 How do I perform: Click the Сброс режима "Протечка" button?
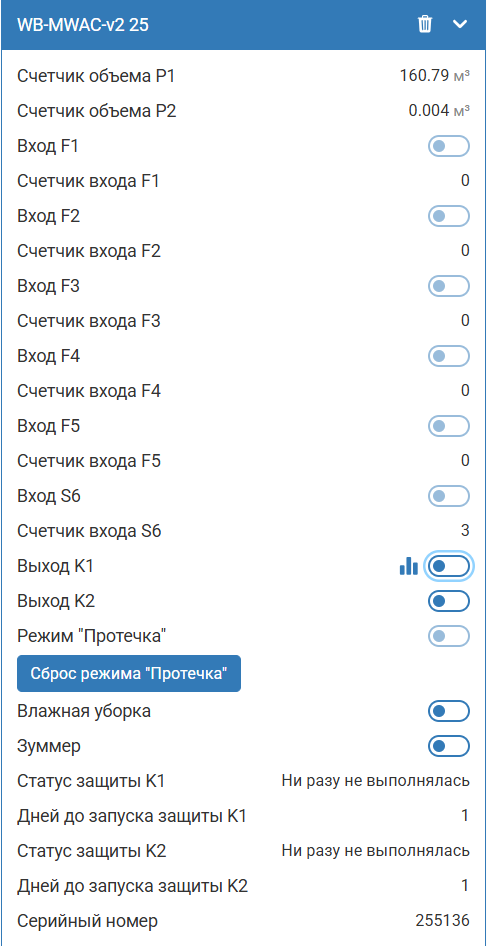pos(129,673)
